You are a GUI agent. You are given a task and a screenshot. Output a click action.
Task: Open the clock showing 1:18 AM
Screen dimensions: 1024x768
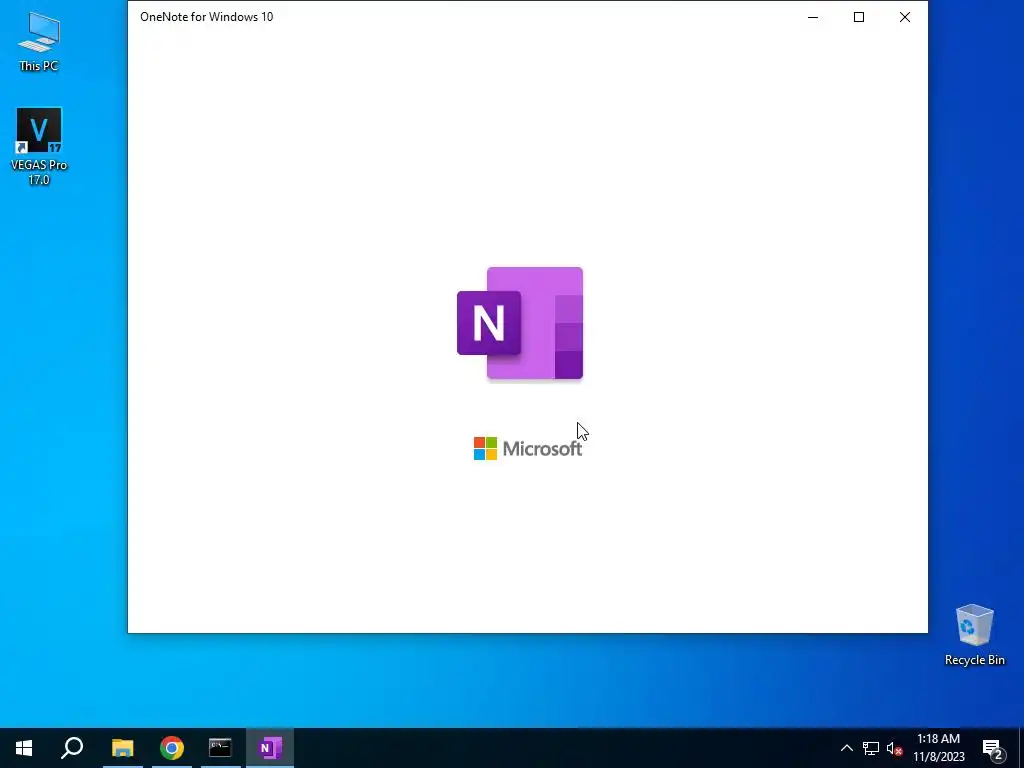pyautogui.click(x=938, y=748)
